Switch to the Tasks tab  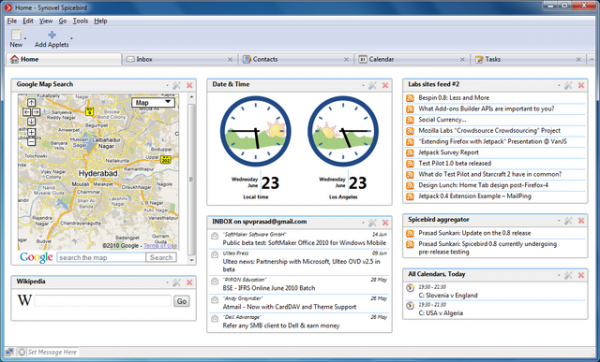click(528, 59)
